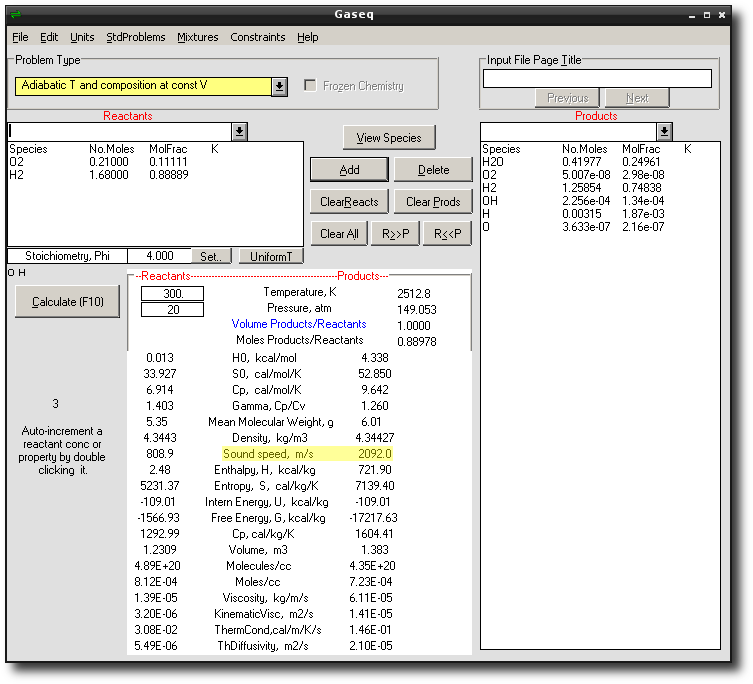Image resolution: width=753 pixels, height=684 pixels.
Task: Select the O2 row in Products list
Action: click(x=600, y=175)
